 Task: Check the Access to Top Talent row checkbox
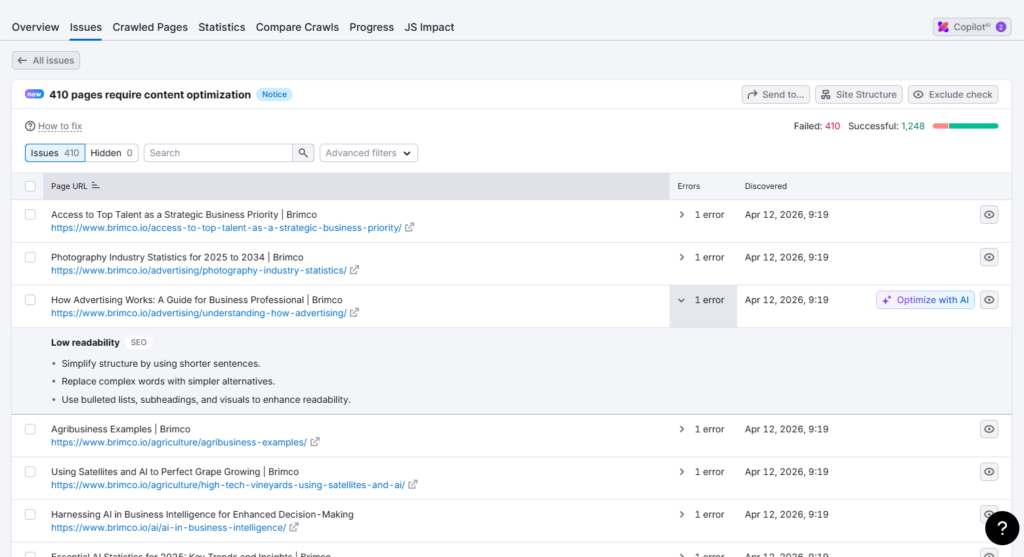tap(30, 215)
